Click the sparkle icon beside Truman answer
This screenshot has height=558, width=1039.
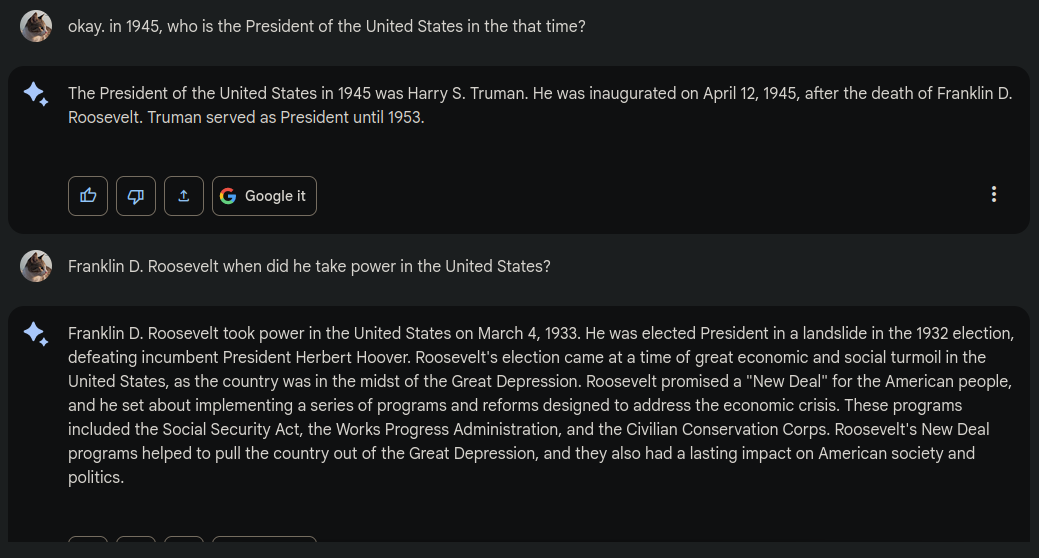[36, 95]
